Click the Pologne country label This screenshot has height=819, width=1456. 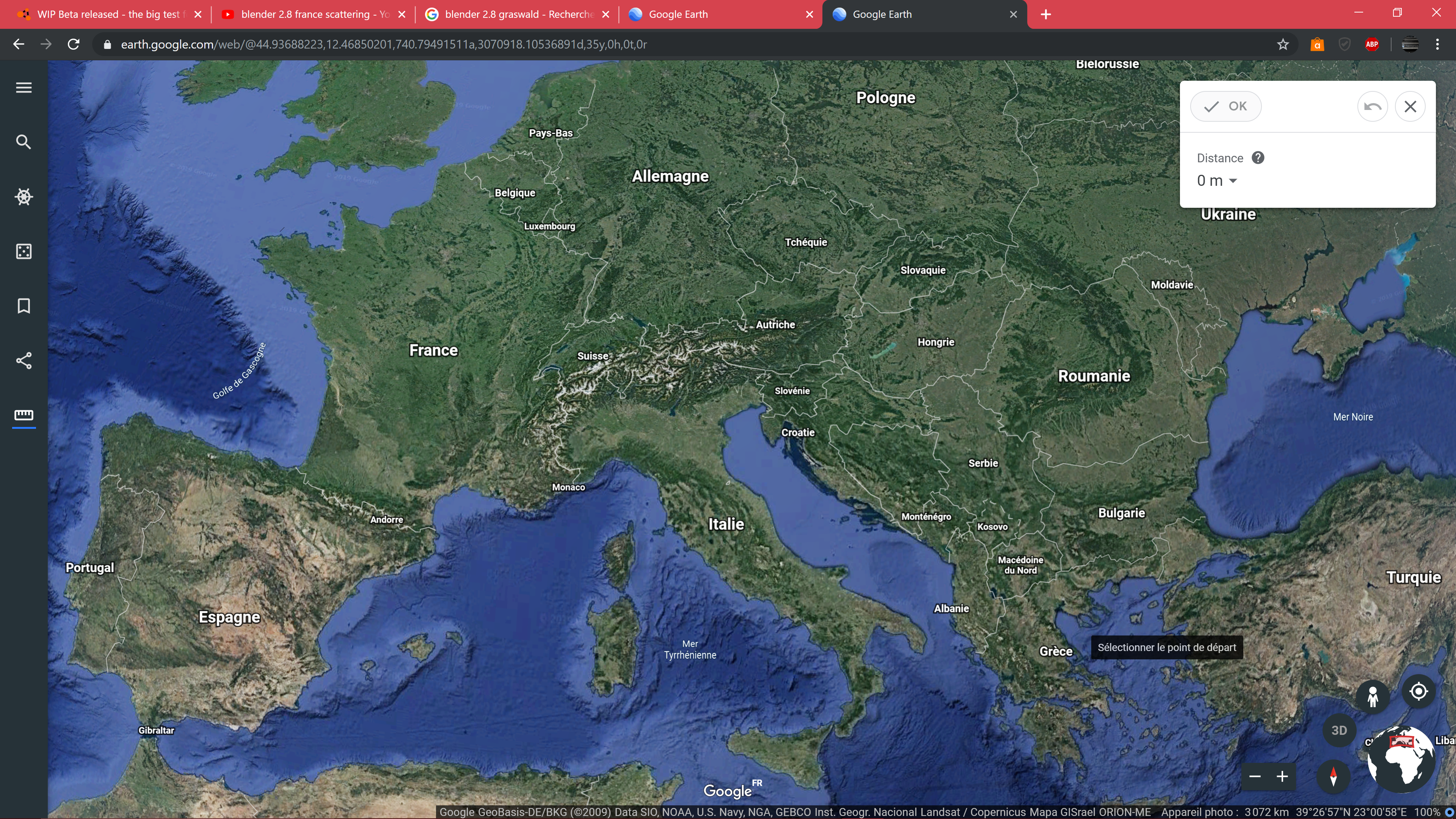coord(886,98)
